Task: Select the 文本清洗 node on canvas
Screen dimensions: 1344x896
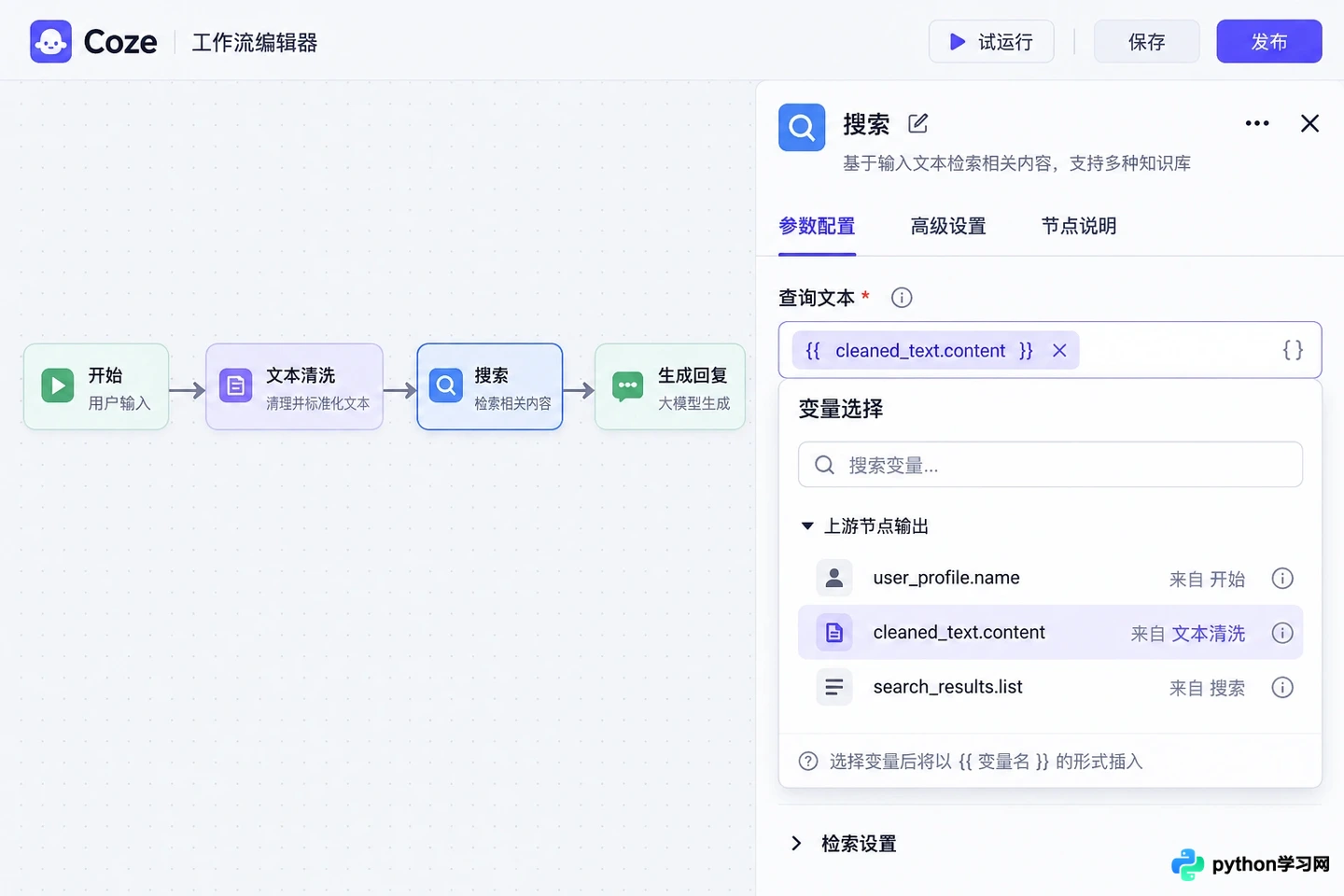Action: tap(294, 386)
